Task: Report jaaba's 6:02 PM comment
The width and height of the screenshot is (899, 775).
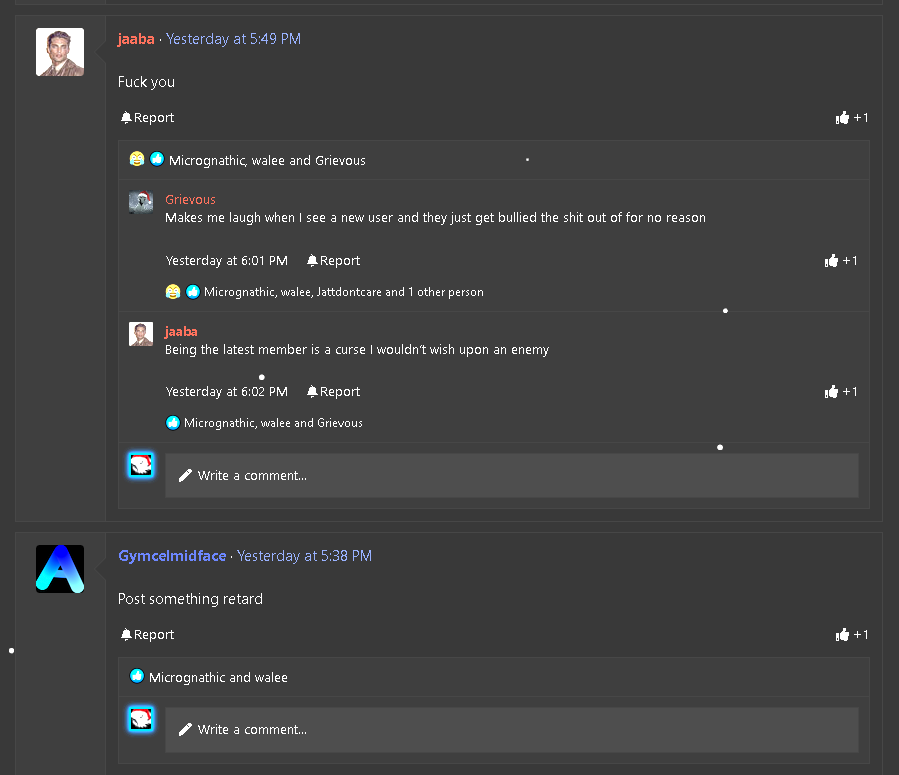Action: click(333, 392)
